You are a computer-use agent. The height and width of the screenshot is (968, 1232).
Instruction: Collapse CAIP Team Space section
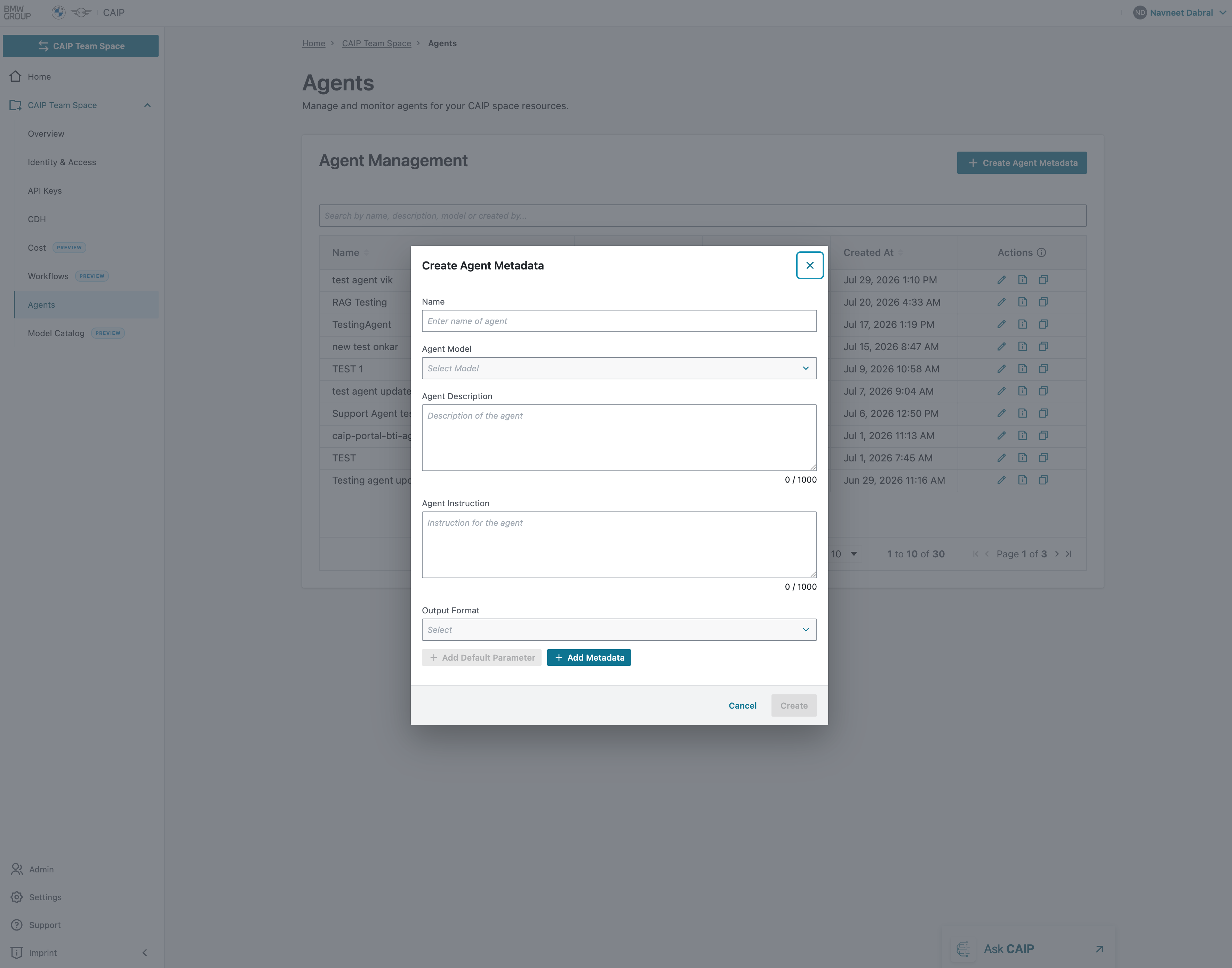(x=147, y=105)
